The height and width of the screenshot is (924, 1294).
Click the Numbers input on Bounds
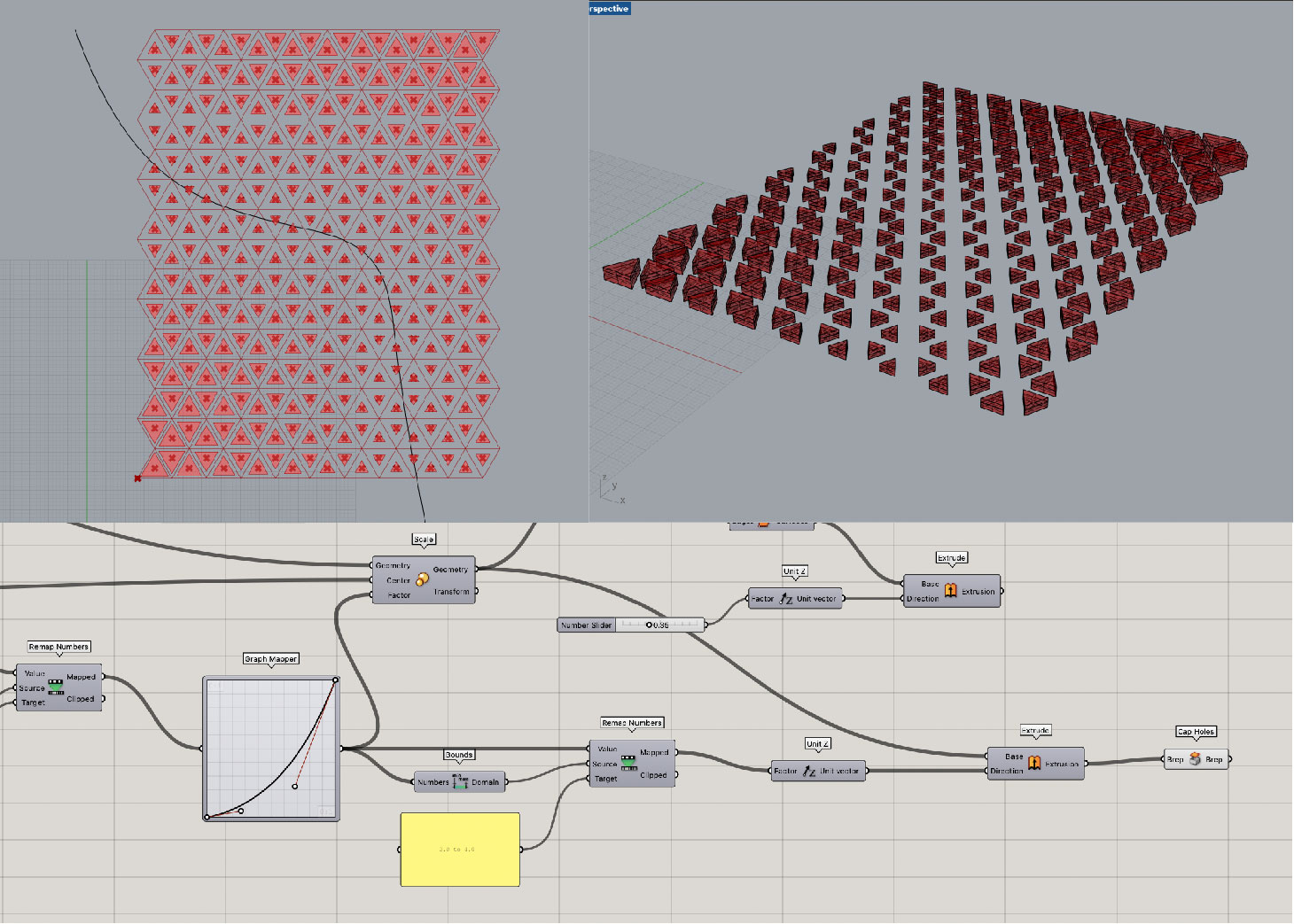(433, 782)
